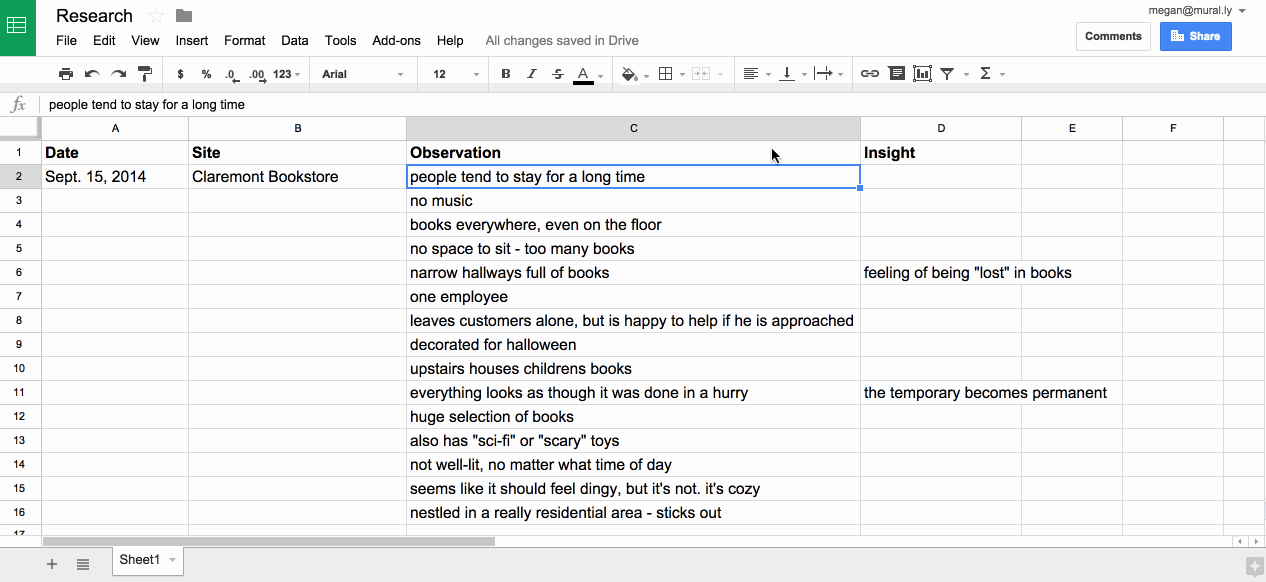Toggle bold formatting
The image size is (1266, 582).
pyautogui.click(x=506, y=74)
